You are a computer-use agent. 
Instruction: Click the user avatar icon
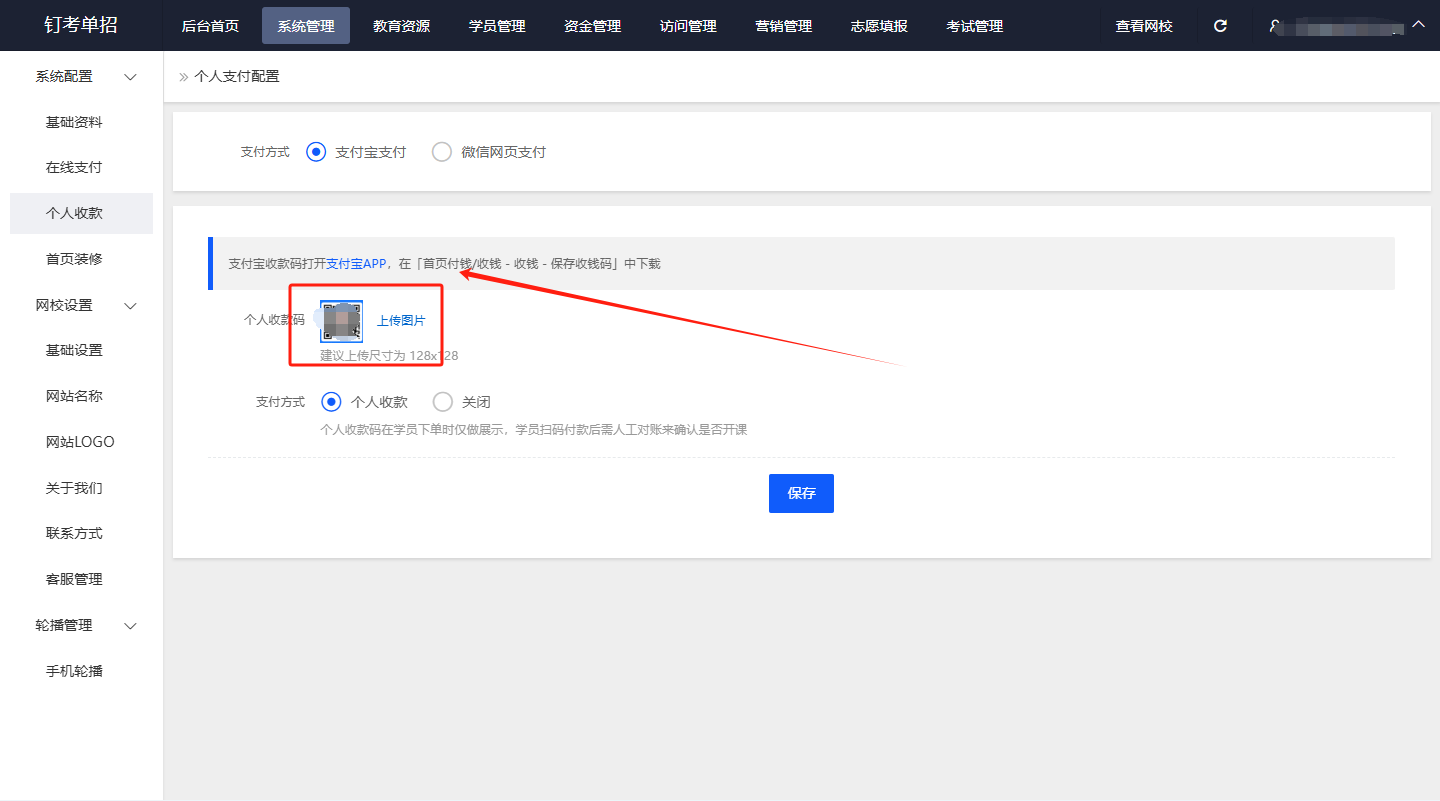coord(1275,26)
